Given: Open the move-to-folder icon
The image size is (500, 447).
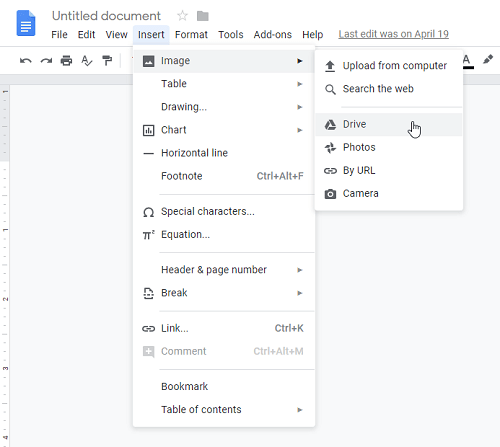Looking at the screenshot, I should click(x=203, y=16).
